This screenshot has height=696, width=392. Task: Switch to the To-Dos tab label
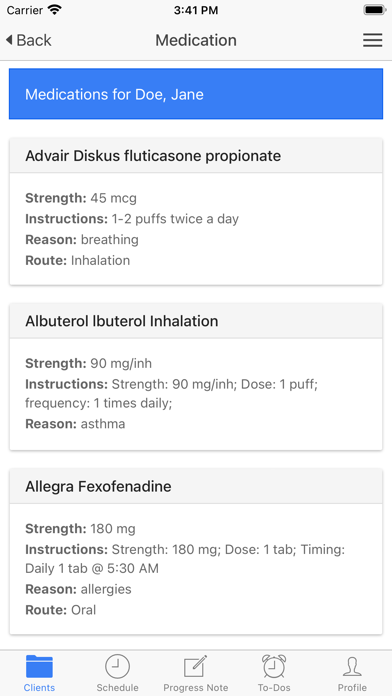[274, 688]
